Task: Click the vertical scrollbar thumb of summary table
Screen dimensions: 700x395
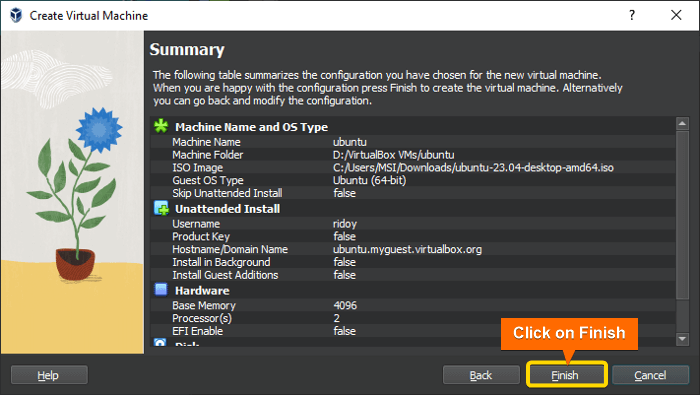Action: point(682,214)
